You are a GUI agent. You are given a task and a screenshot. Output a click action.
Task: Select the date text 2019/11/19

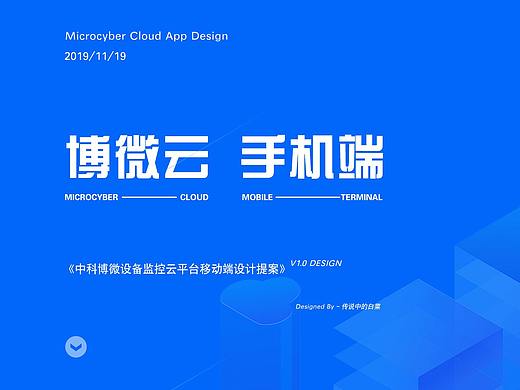pos(95,56)
